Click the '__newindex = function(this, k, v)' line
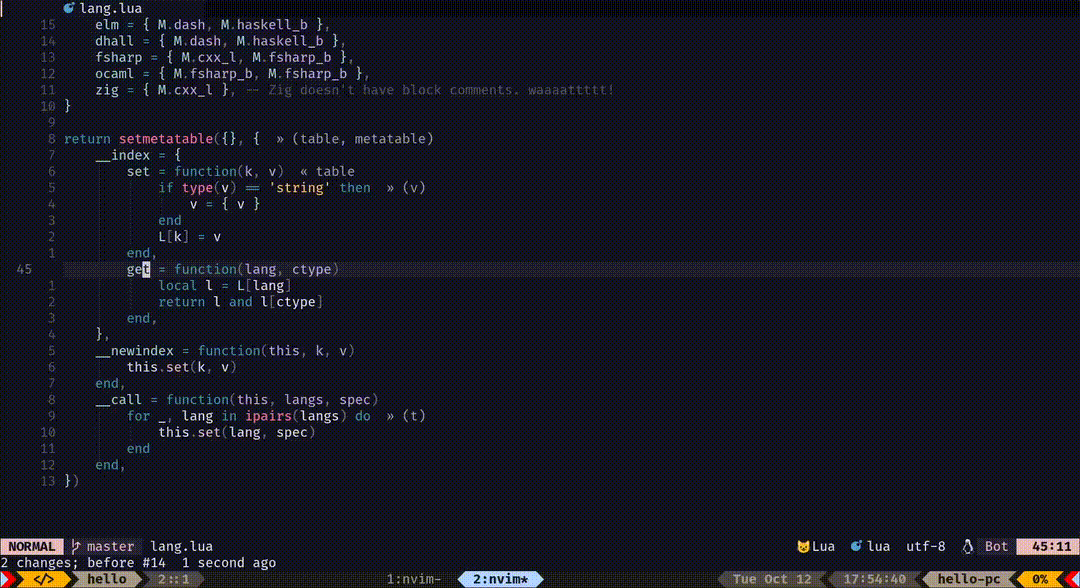The width and height of the screenshot is (1080, 588). click(x=225, y=351)
